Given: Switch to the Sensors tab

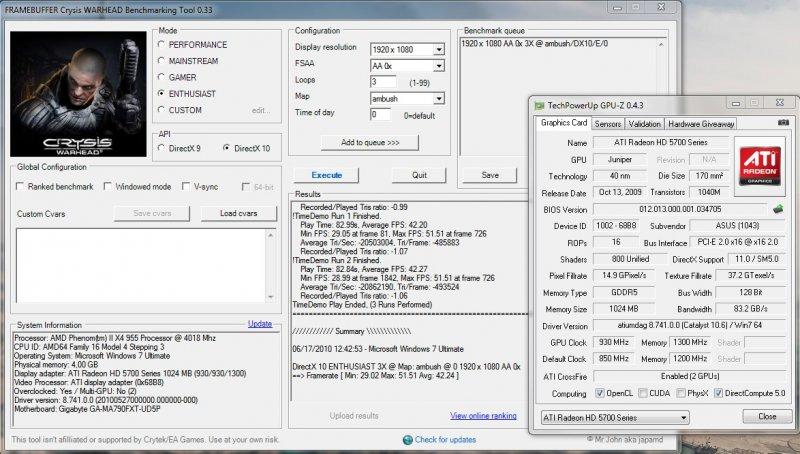Looking at the screenshot, I should click(608, 124).
